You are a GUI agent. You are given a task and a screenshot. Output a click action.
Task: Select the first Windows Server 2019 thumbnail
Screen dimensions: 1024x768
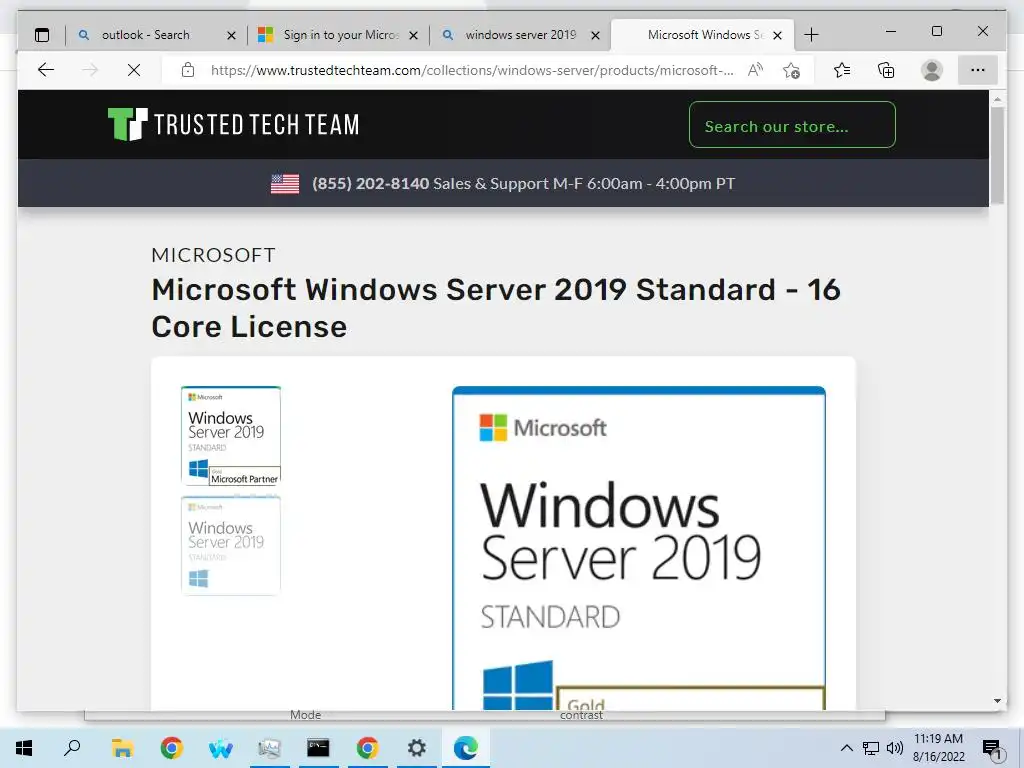[x=231, y=436]
